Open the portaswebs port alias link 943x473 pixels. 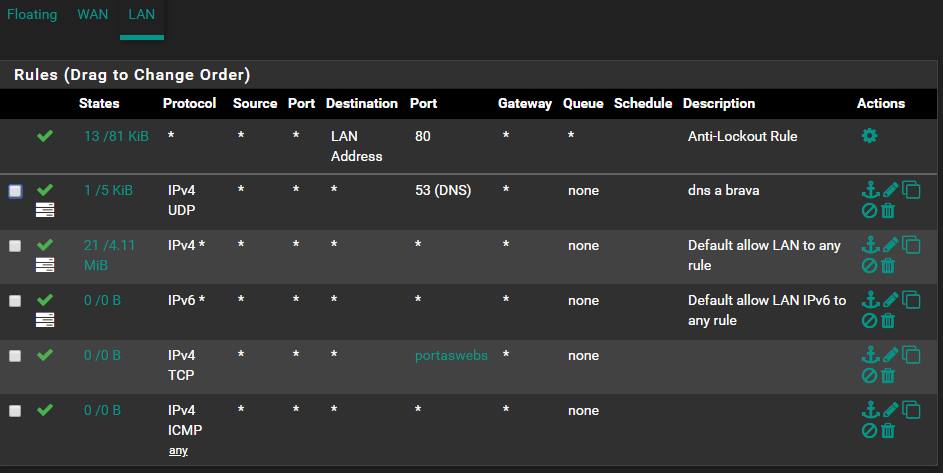[451, 355]
